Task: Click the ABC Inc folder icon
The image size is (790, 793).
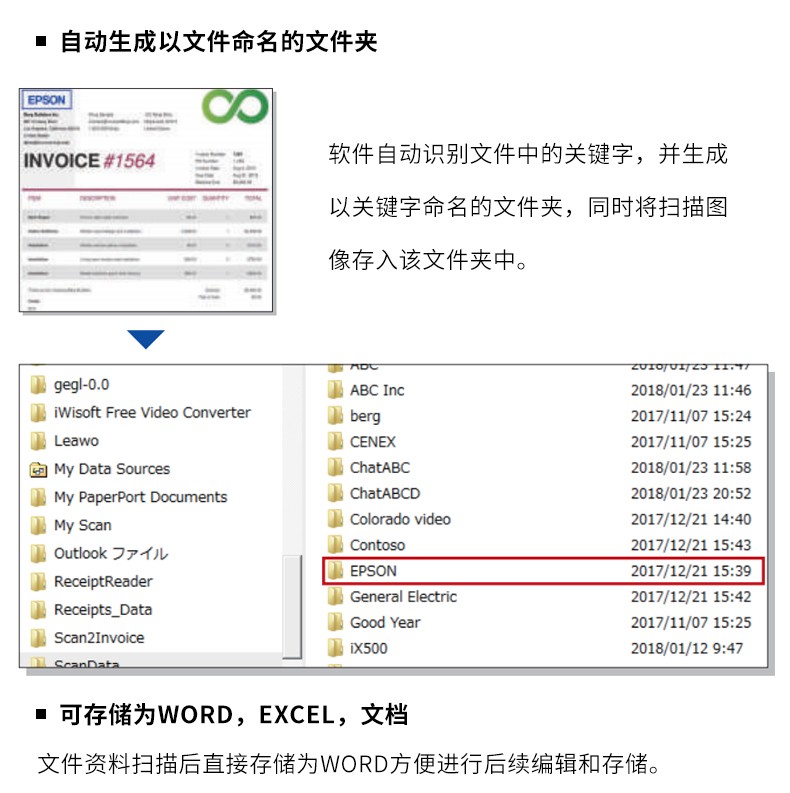Action: pos(335,390)
